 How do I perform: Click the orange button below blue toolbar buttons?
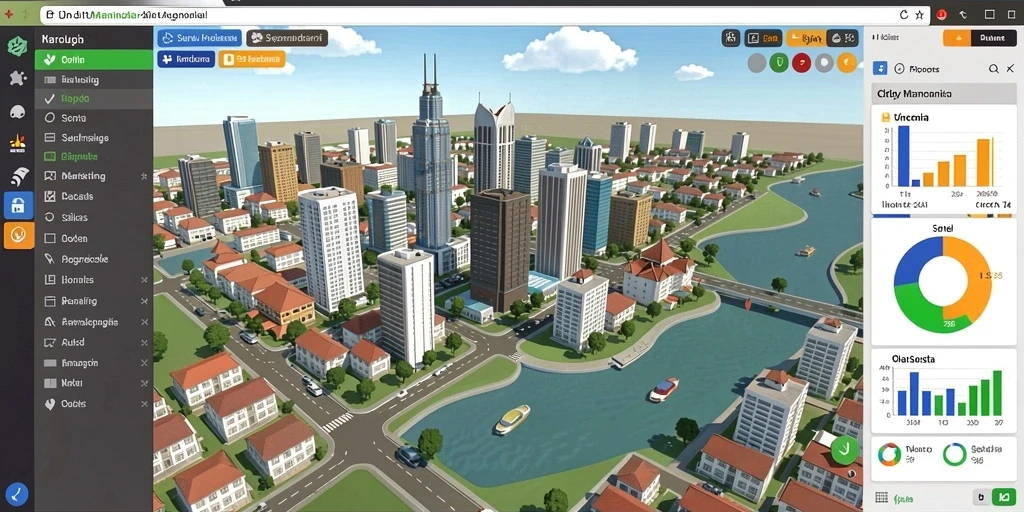[251, 59]
